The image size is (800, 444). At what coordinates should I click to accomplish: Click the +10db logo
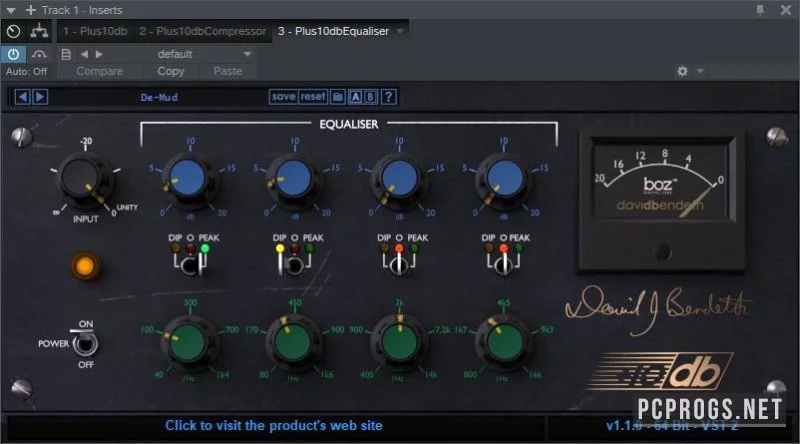click(660, 372)
